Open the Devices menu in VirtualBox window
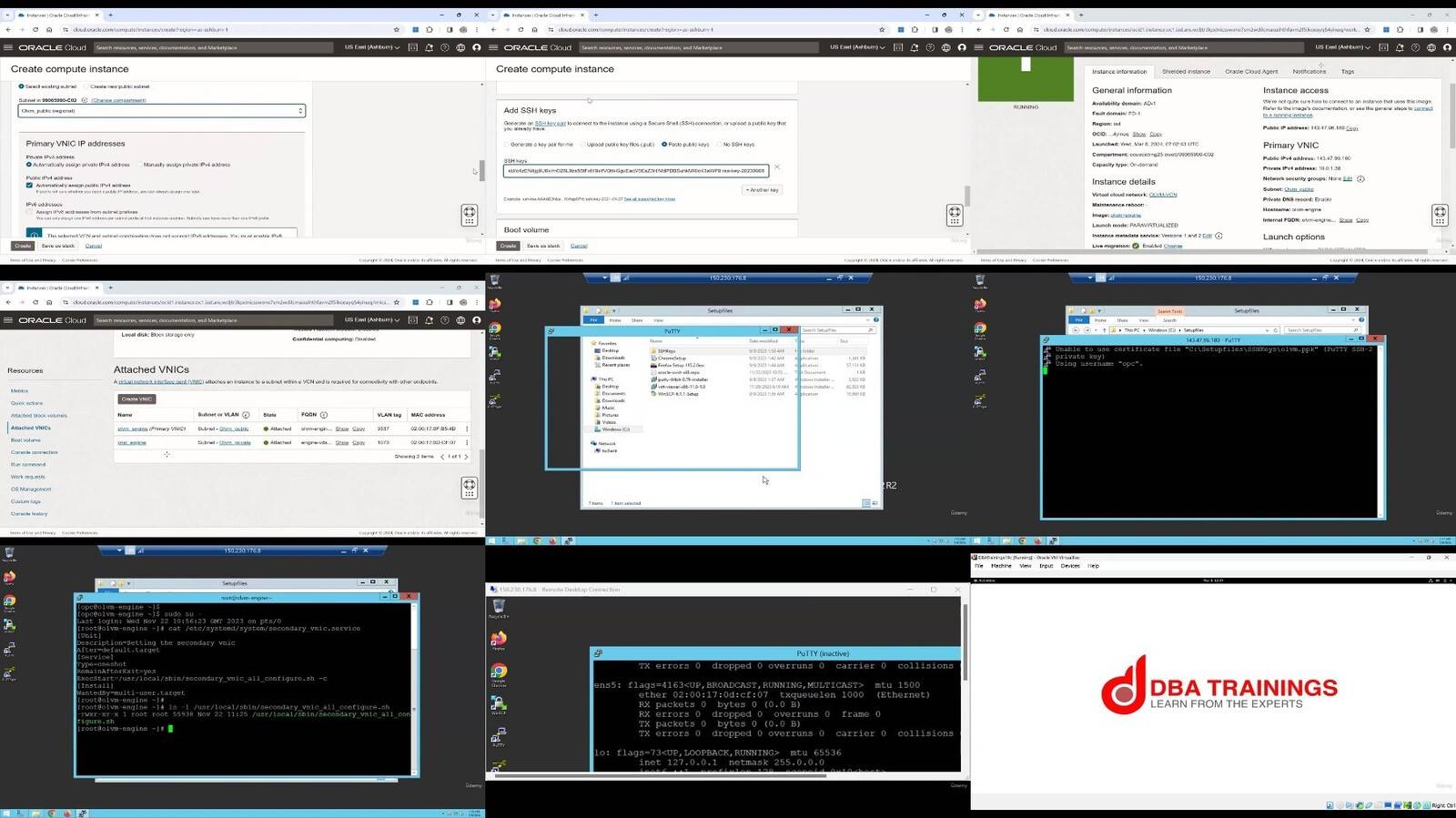This screenshot has height=818, width=1456. [1070, 566]
